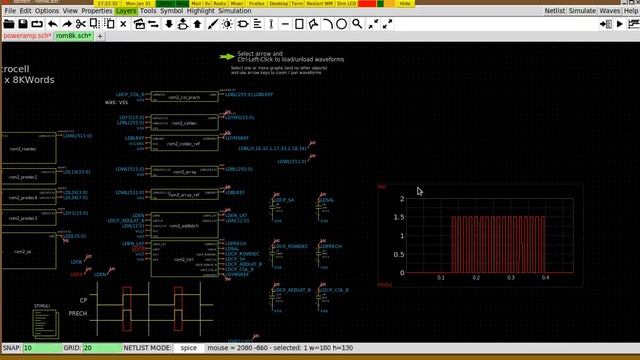Select the Insert polygon tool
640x360 pixels.
click(313, 24)
